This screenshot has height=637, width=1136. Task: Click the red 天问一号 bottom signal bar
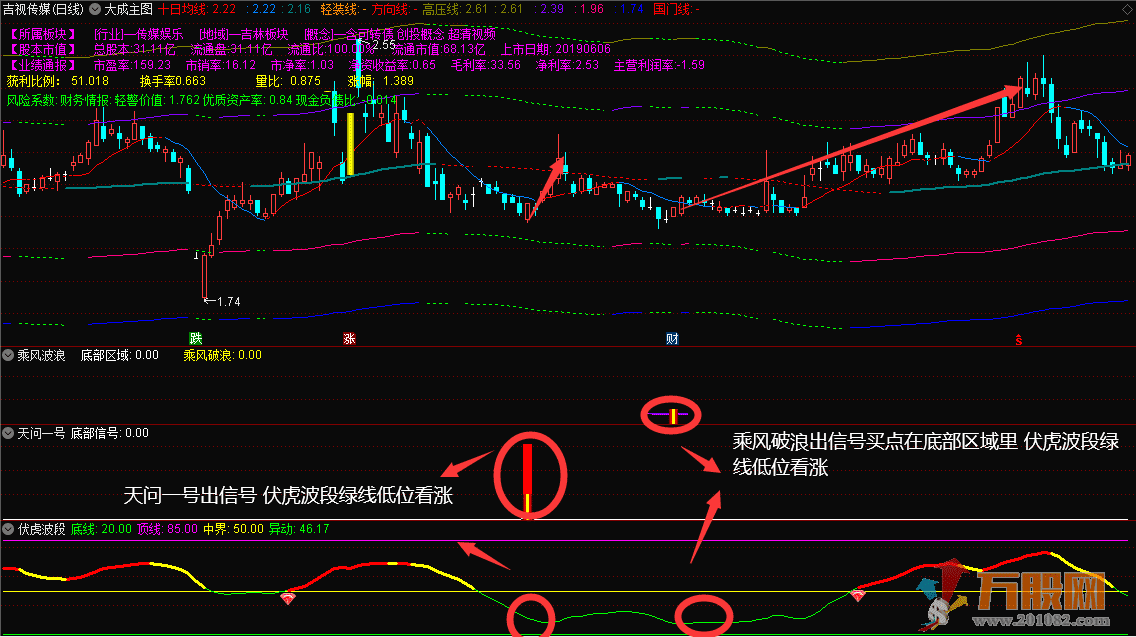[527, 479]
